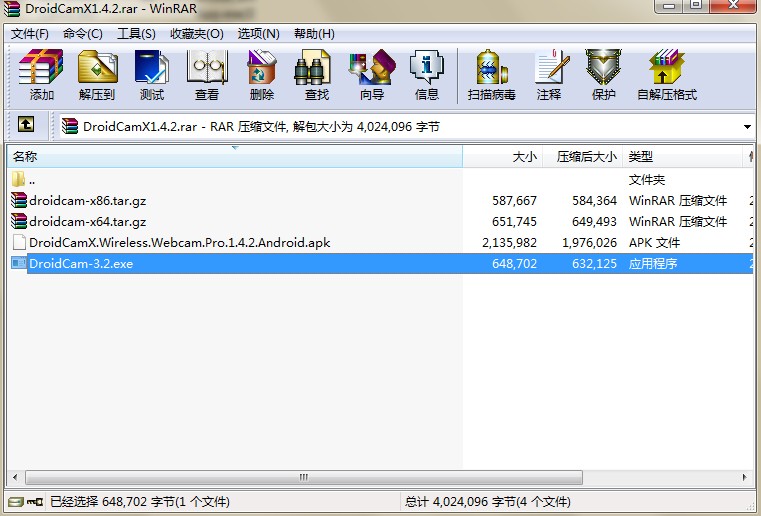The image size is (761, 516).
Task: Launch the 向导 (Wizard) icon
Action: (372, 75)
